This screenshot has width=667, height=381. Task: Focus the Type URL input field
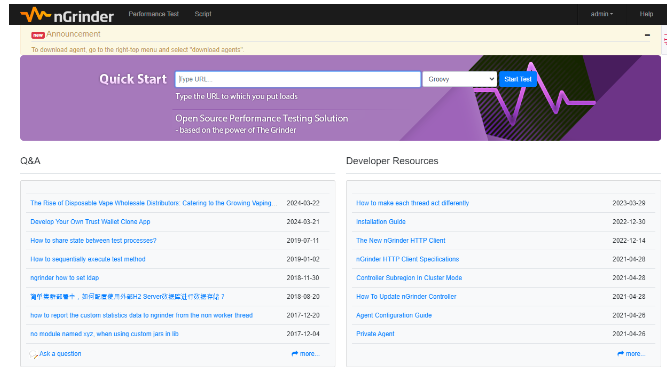pyautogui.click(x=298, y=79)
